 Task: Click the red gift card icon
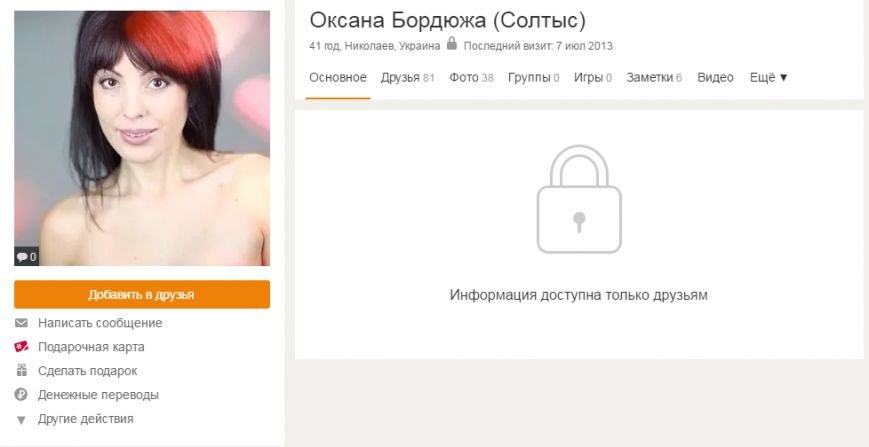[21, 347]
